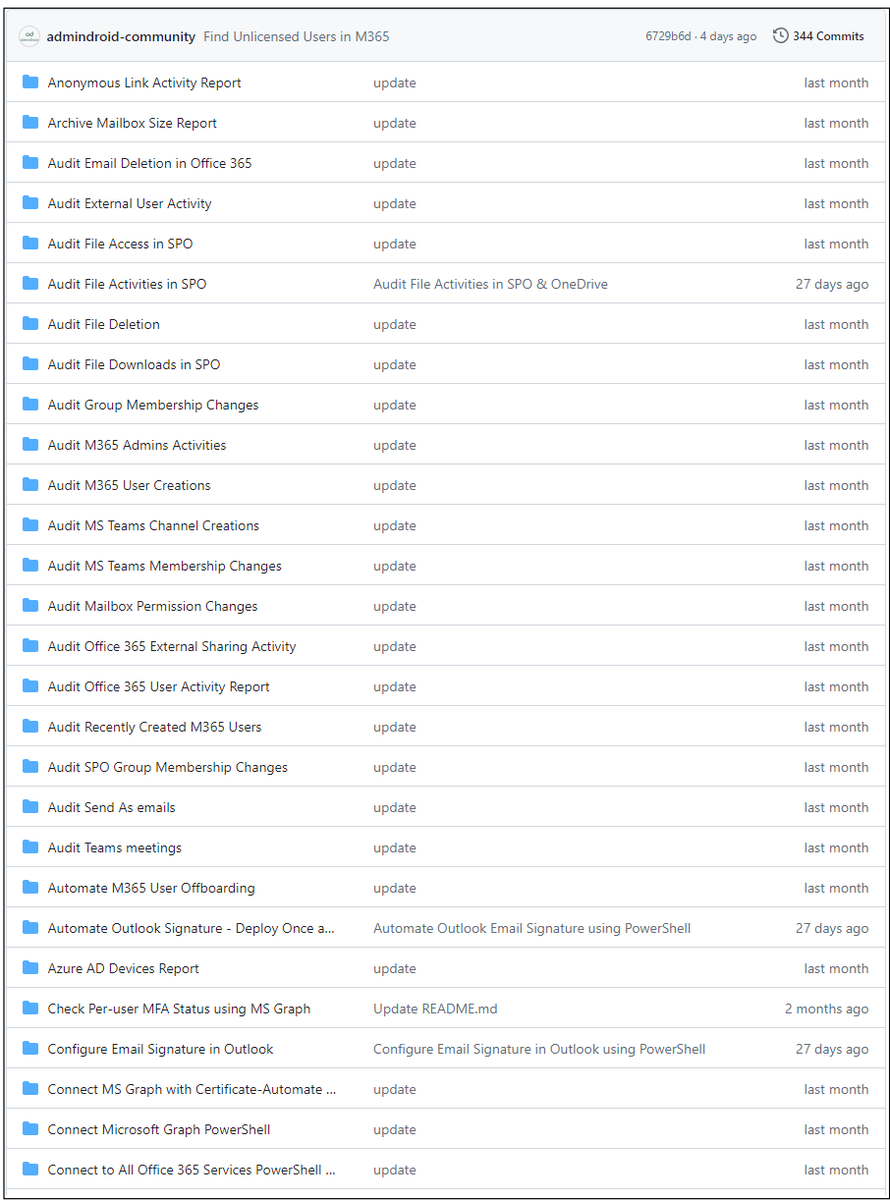Click folder icon beside Automate M365 User Offboarding
Viewport: 890px width, 1200px height.
pos(30,887)
